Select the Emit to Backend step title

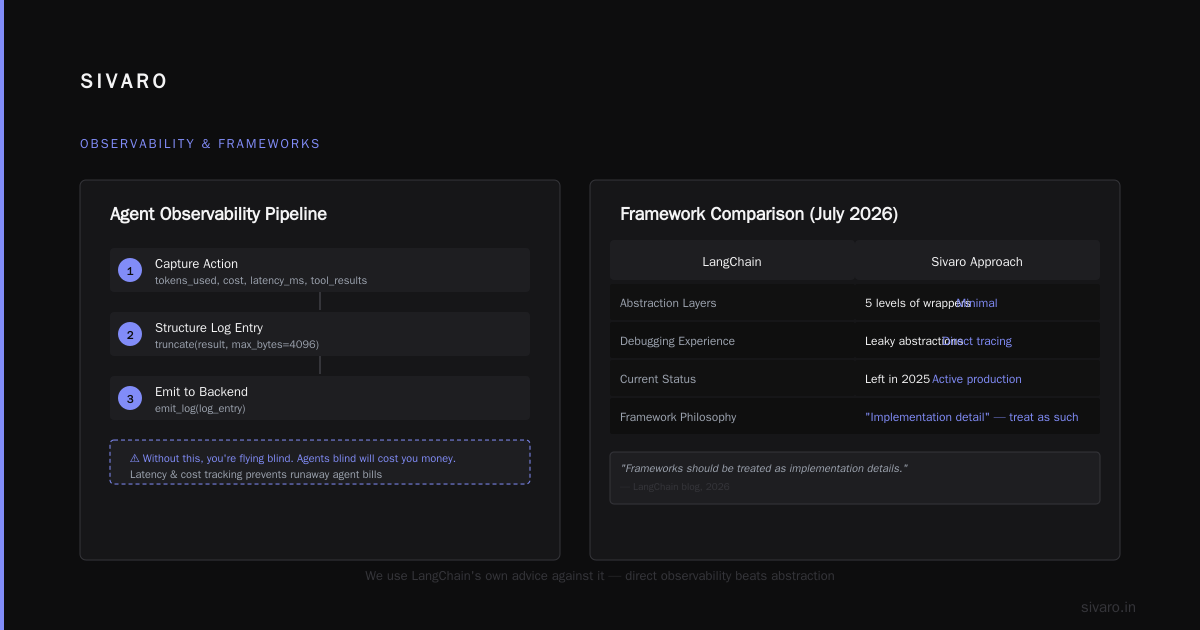pyautogui.click(x=201, y=392)
